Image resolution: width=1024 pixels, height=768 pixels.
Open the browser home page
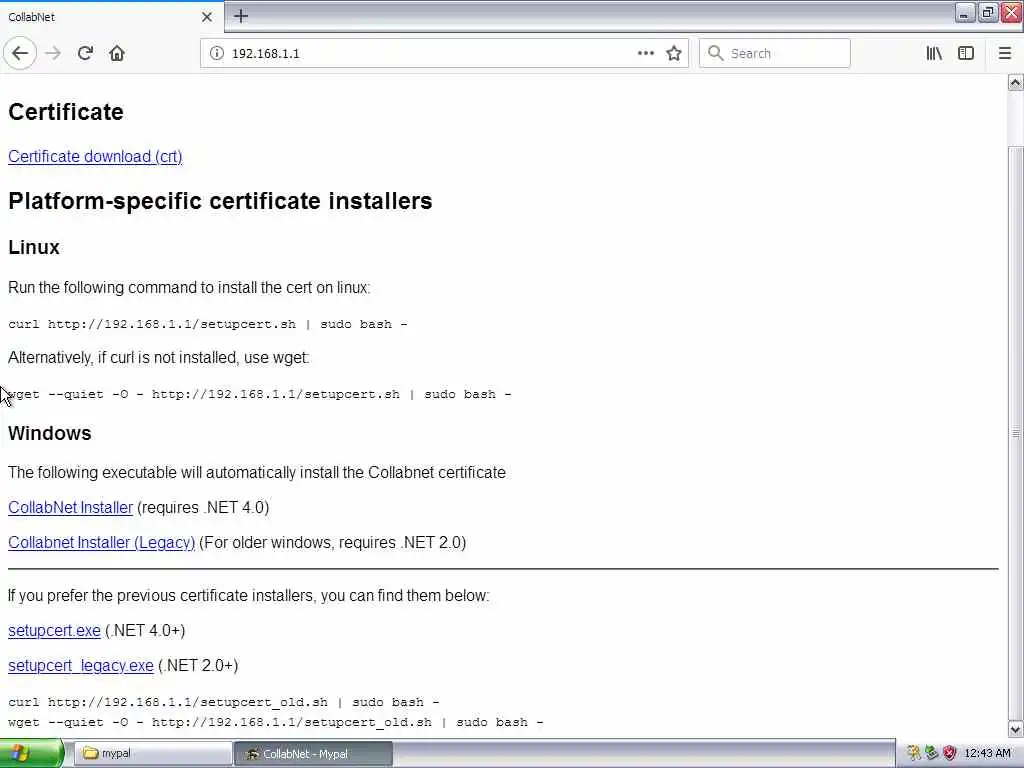117,54
